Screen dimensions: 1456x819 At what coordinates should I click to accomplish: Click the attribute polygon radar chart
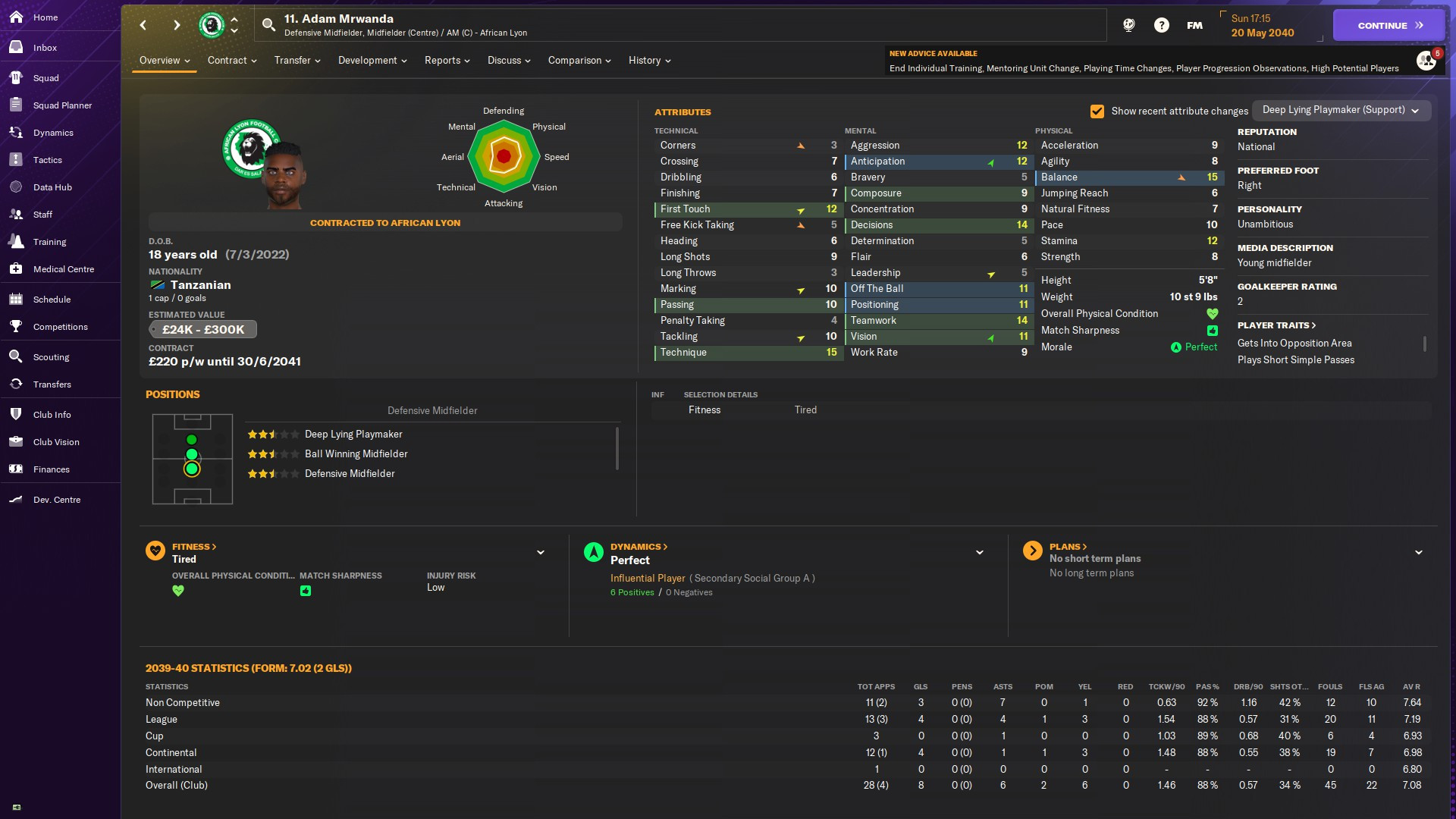[x=504, y=157]
